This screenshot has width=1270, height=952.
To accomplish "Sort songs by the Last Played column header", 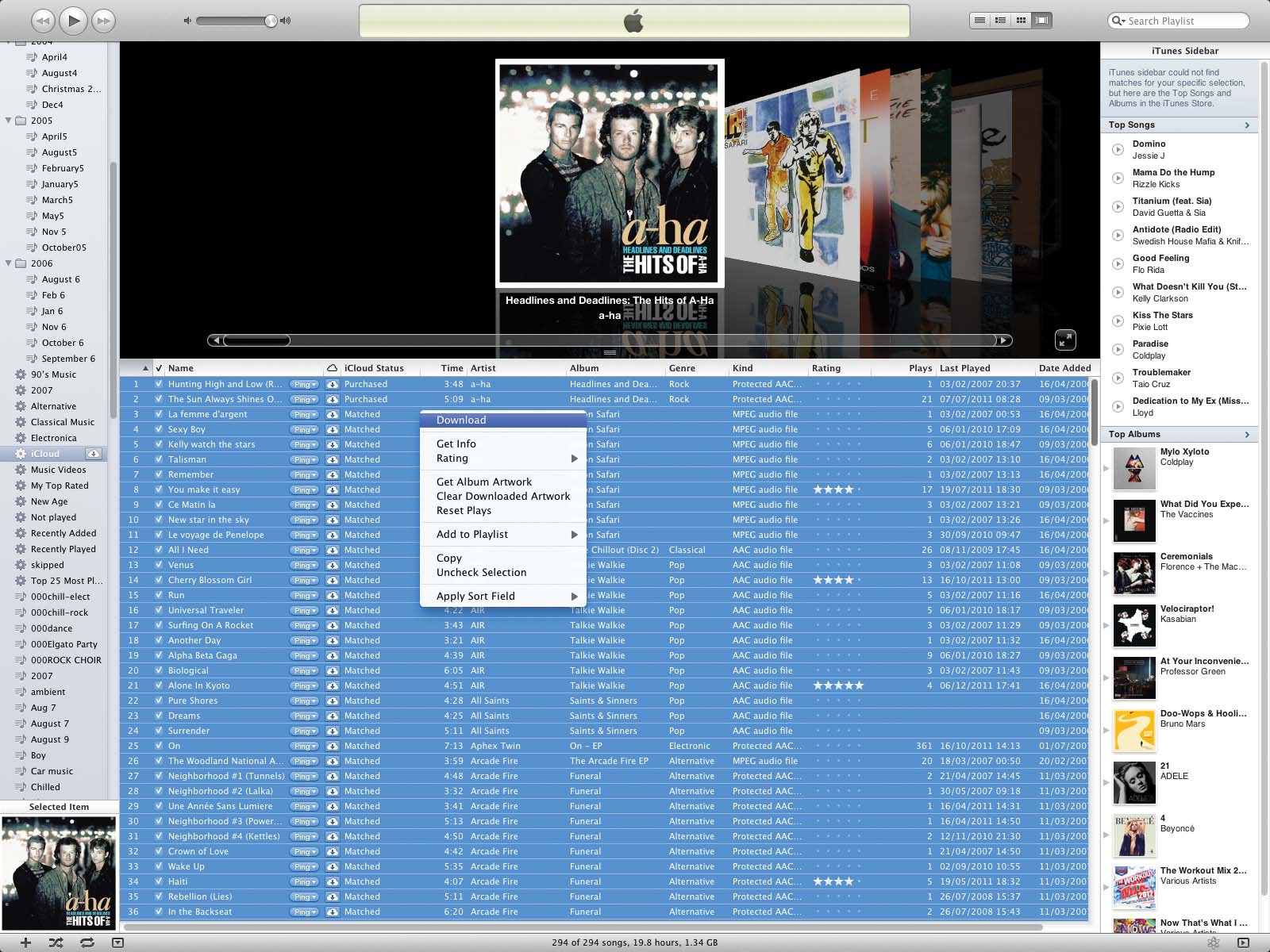I will [x=985, y=368].
